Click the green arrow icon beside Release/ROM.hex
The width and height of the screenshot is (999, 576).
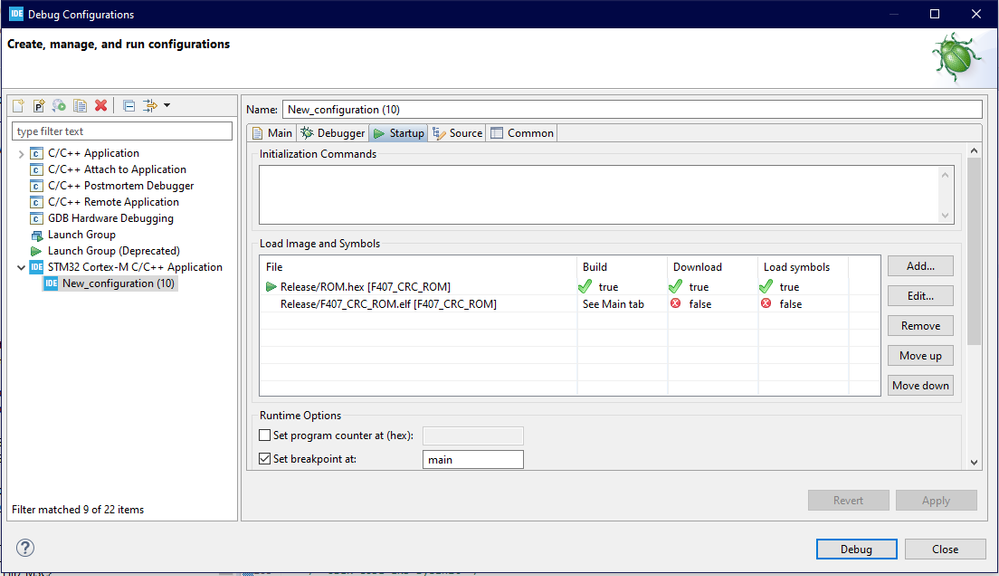(271, 287)
